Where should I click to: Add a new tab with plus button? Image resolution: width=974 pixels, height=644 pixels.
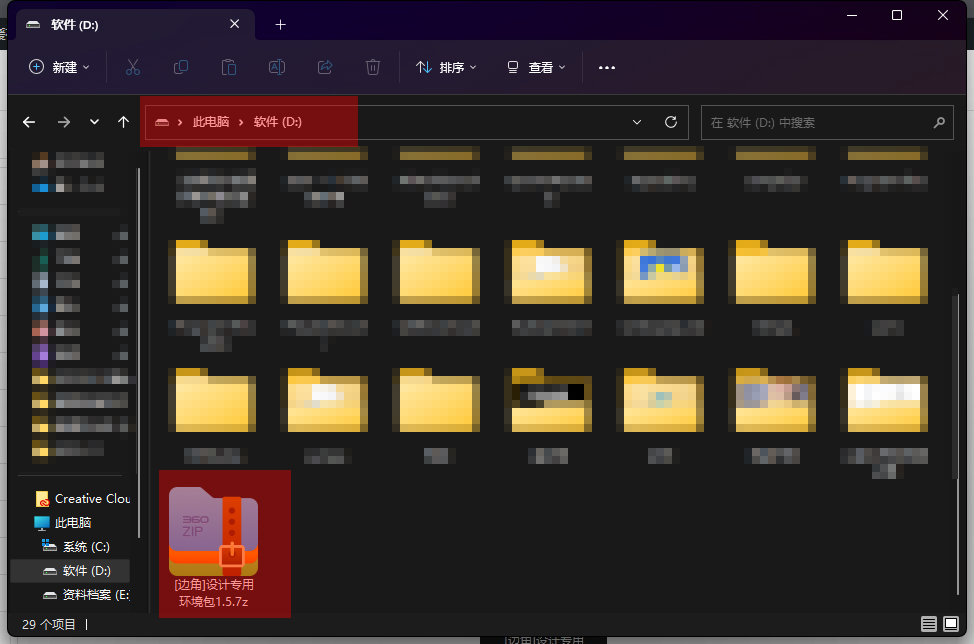[x=281, y=25]
